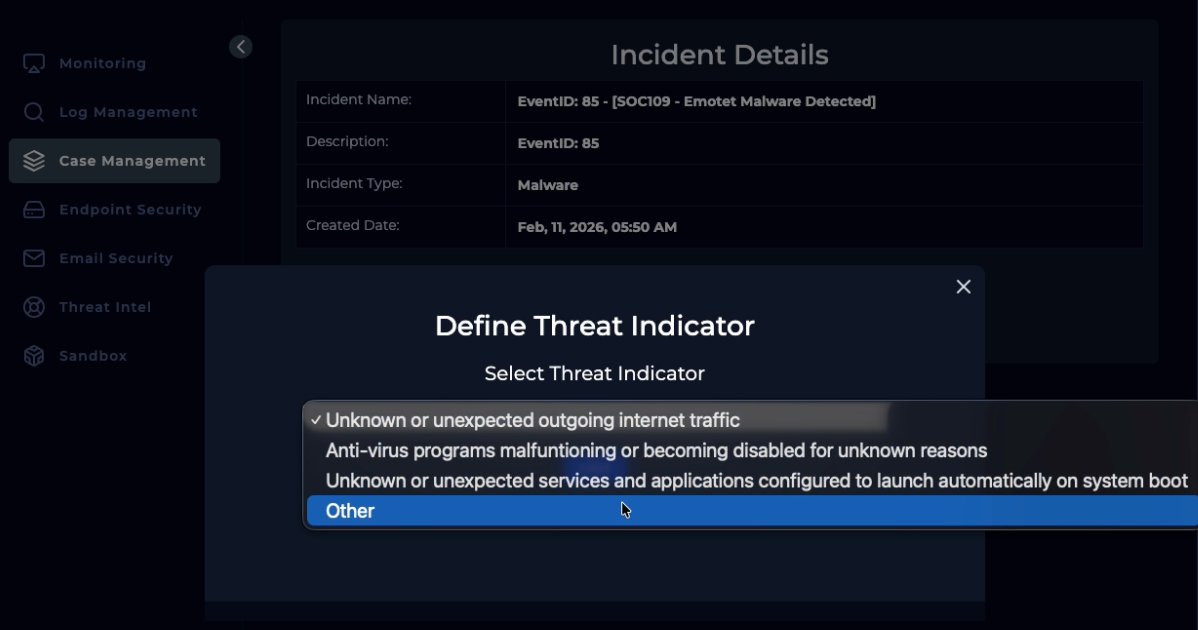Click the Threat Intel lifebuoy icon
This screenshot has height=630, width=1198.
click(34, 307)
